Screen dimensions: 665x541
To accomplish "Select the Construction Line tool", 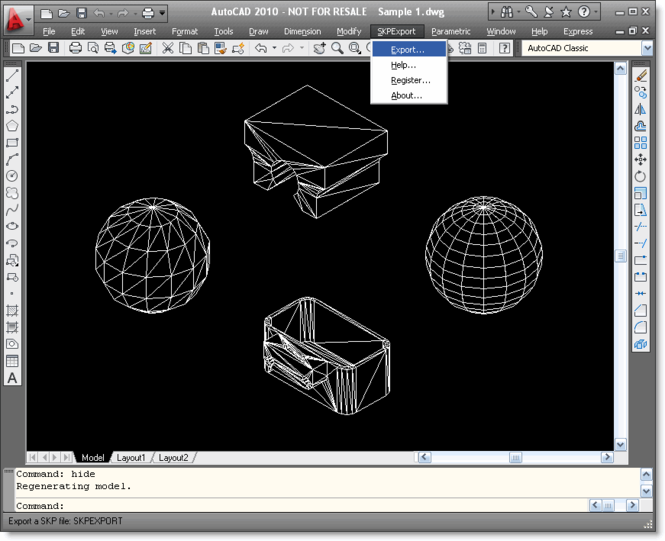I will coord(12,92).
